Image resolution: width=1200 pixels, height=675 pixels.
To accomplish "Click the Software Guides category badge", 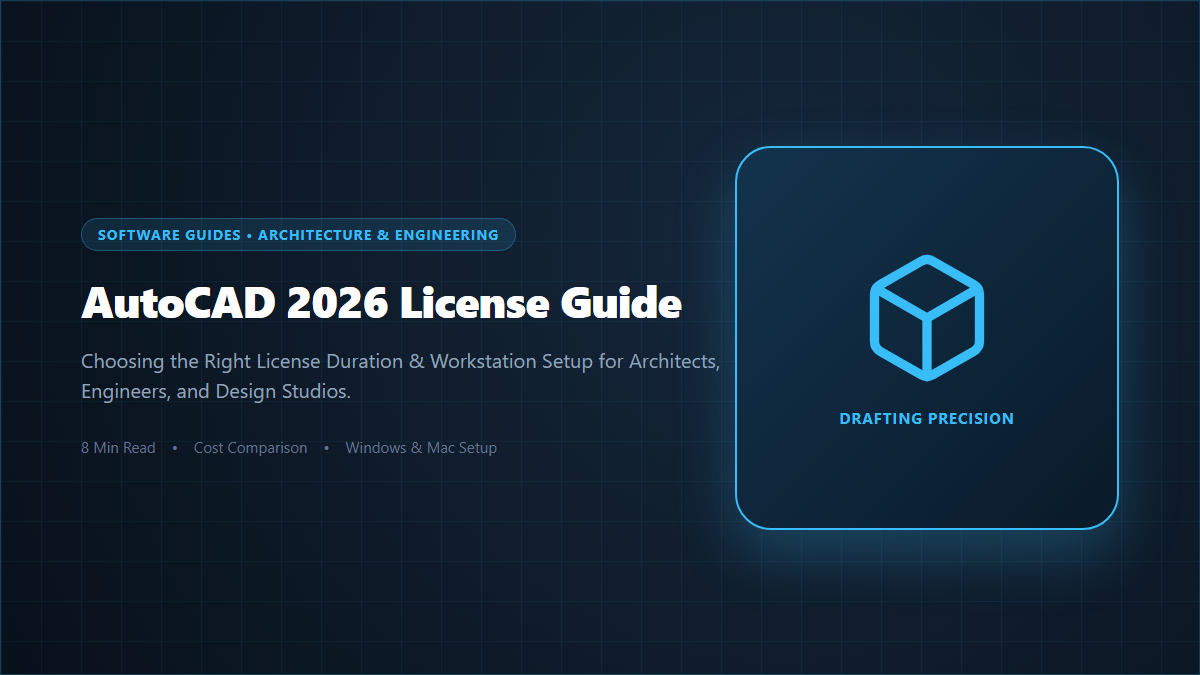I will (x=298, y=235).
